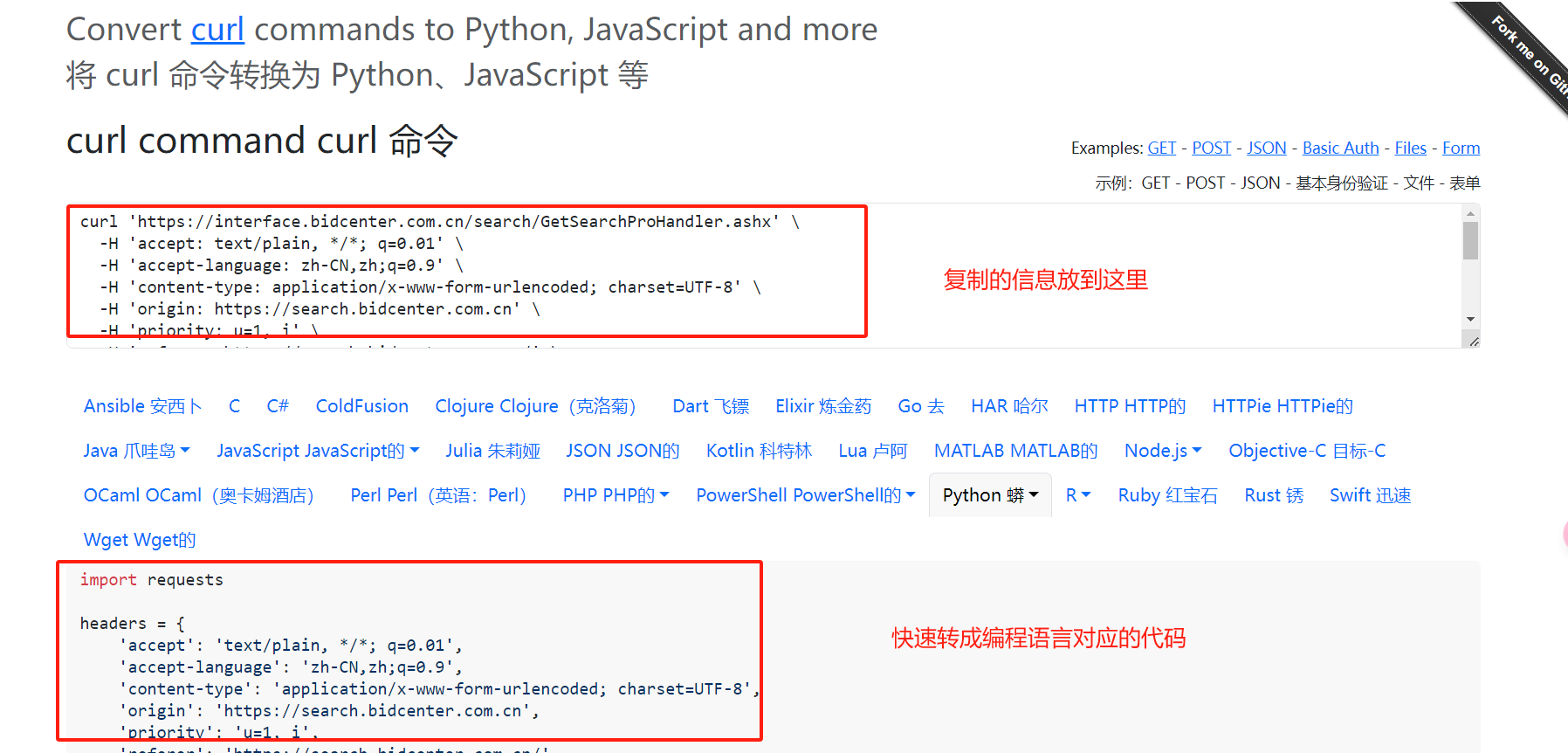This screenshot has height=753, width=1568.
Task: Select the Lua language tab
Action: [x=873, y=451]
